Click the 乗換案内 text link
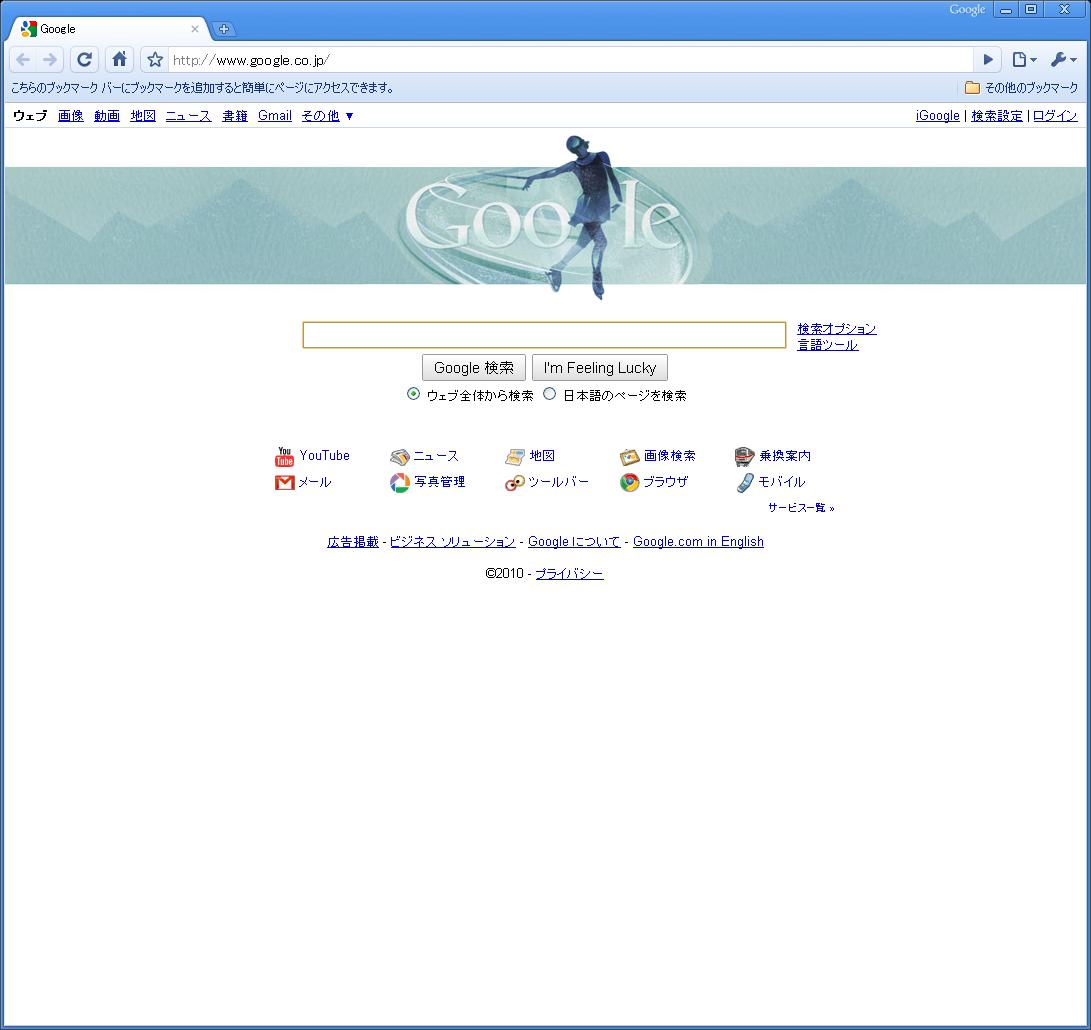The image size is (1091, 1030). pos(785,456)
